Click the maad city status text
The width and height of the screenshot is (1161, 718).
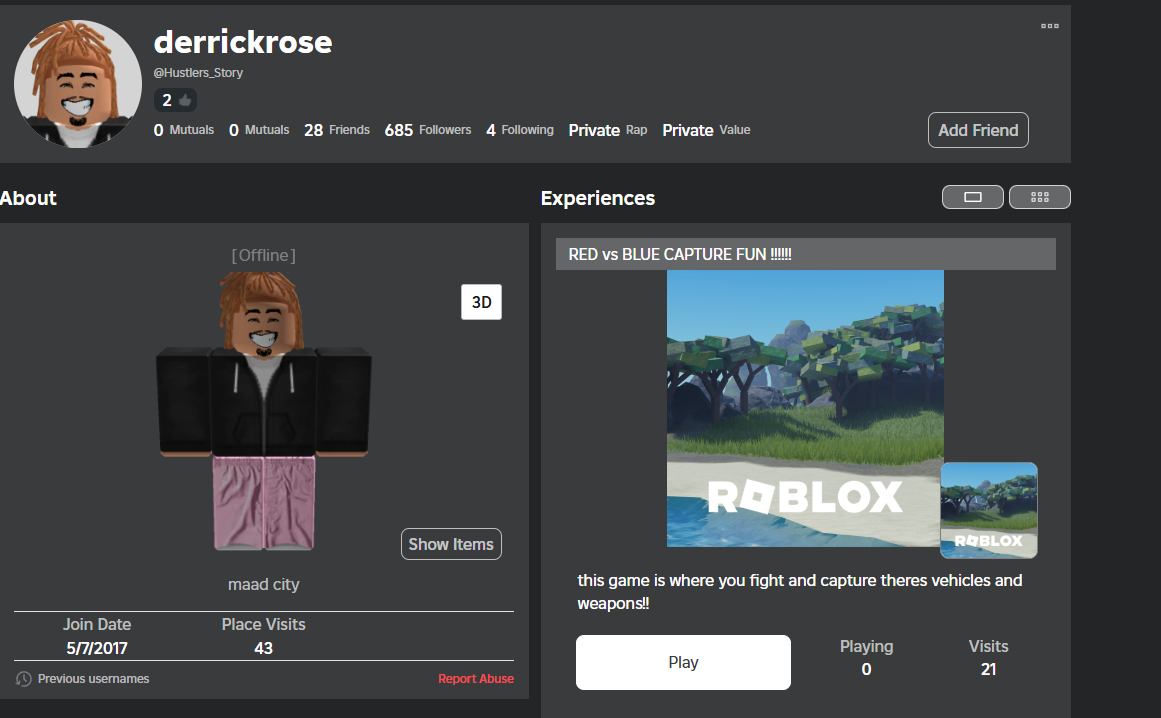264,585
